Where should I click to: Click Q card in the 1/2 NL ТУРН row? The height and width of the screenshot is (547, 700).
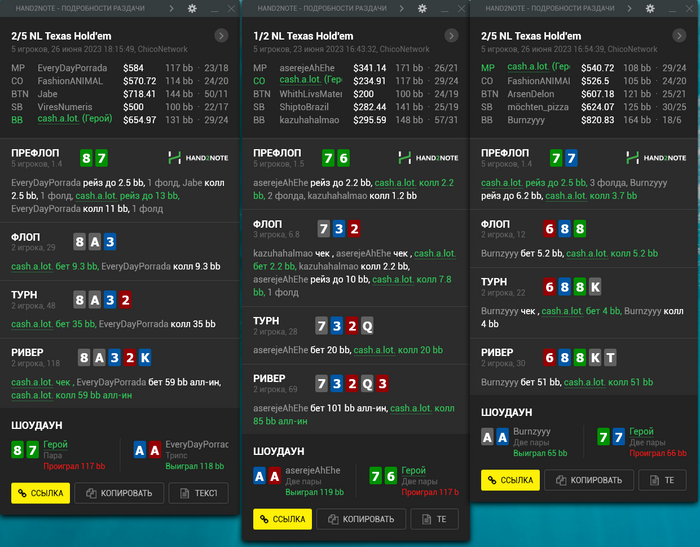pyautogui.click(x=367, y=326)
